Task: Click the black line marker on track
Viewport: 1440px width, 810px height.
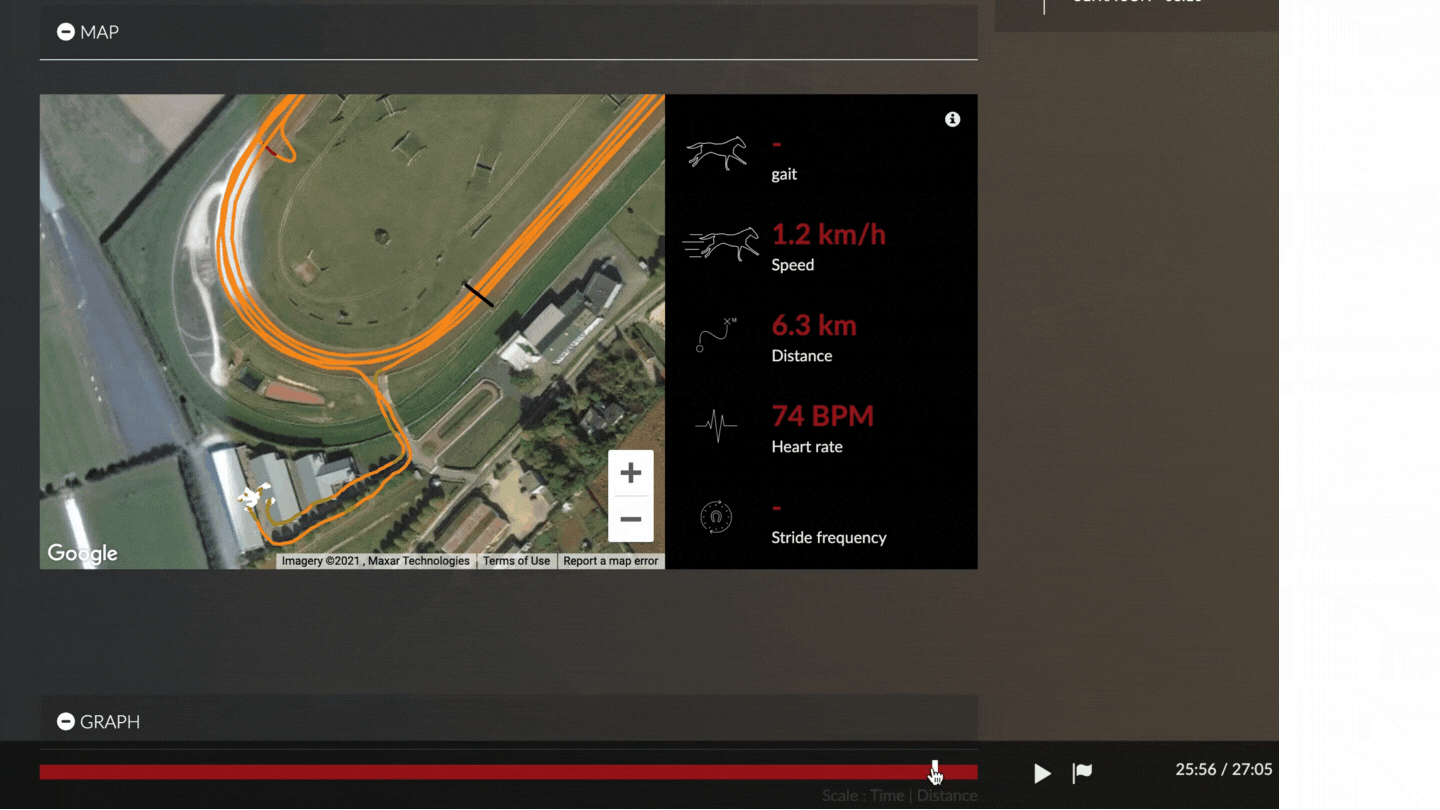Action: [x=478, y=294]
